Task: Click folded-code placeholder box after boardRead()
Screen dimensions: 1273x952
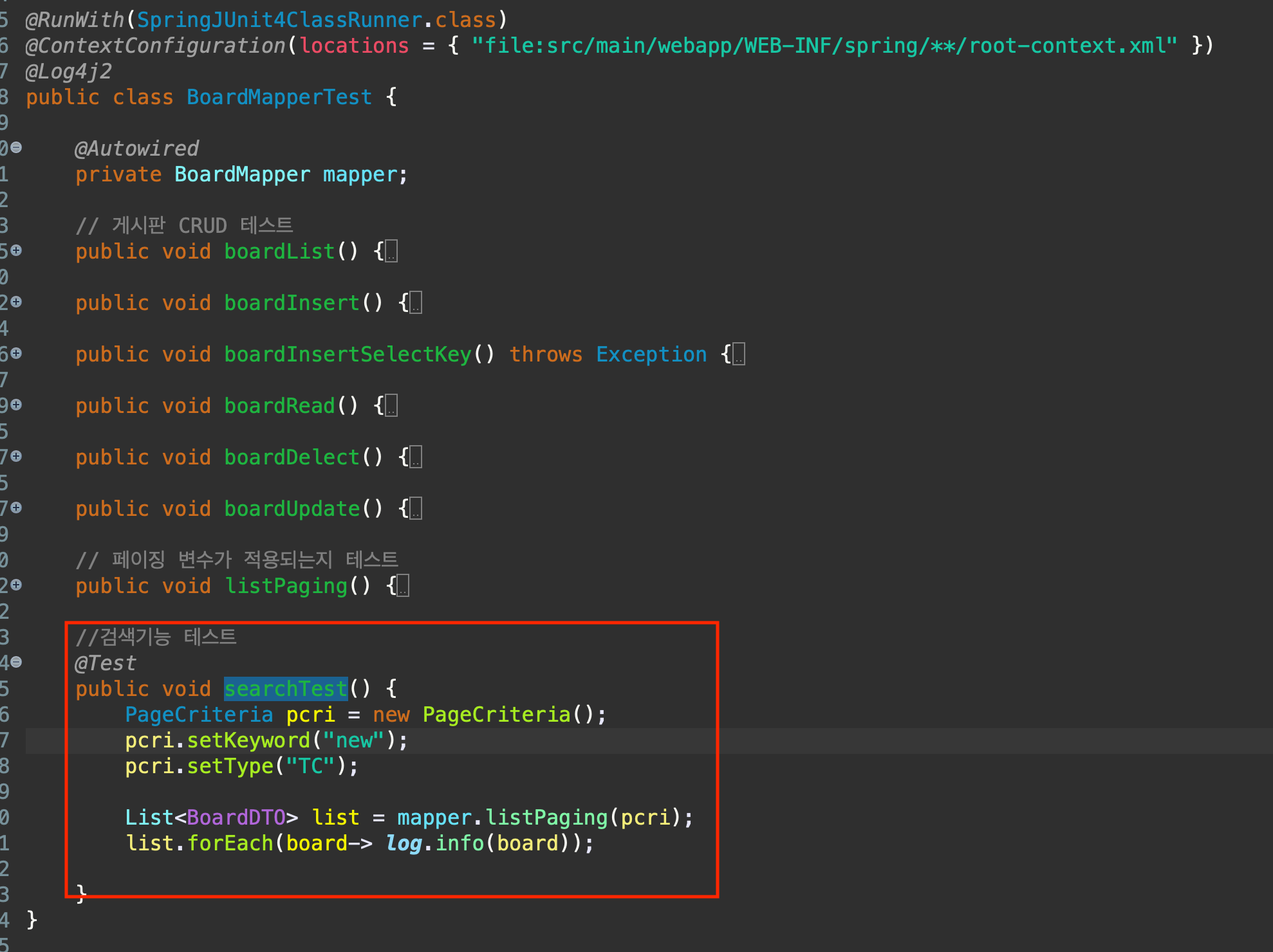Action: click(x=391, y=406)
